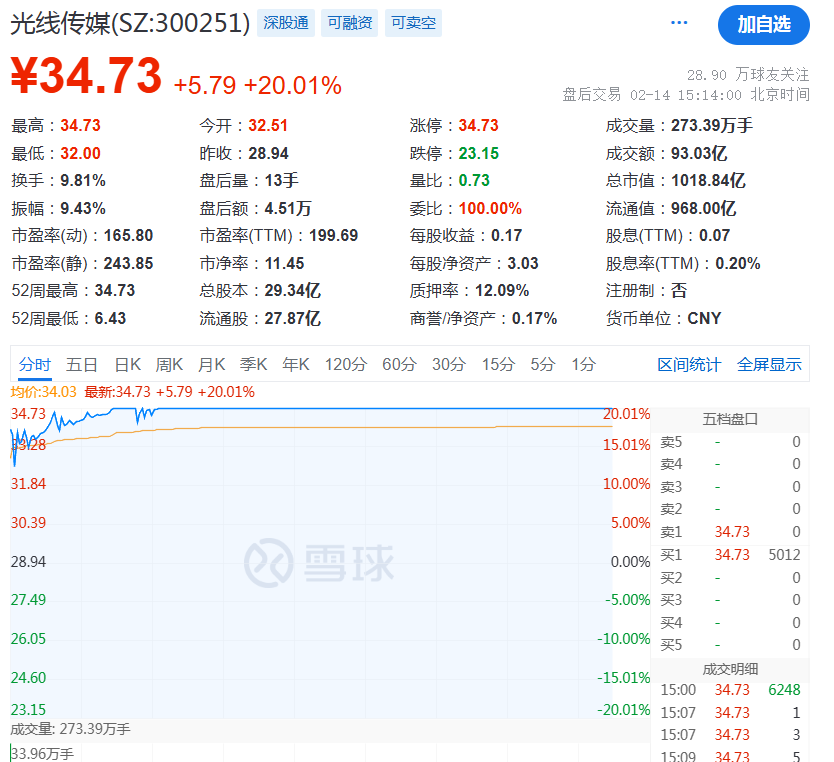Switch to the 年K chart tab
The image size is (834, 762).
click(x=295, y=364)
